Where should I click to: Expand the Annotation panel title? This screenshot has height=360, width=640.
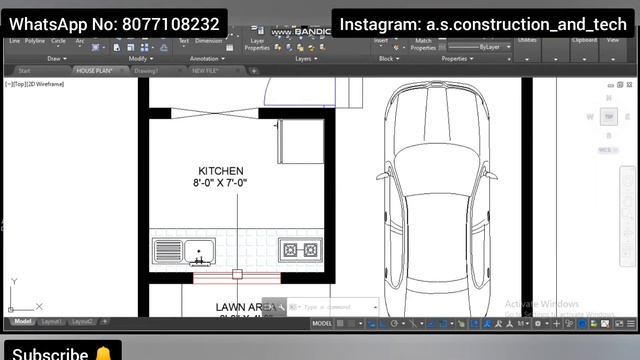207,59
